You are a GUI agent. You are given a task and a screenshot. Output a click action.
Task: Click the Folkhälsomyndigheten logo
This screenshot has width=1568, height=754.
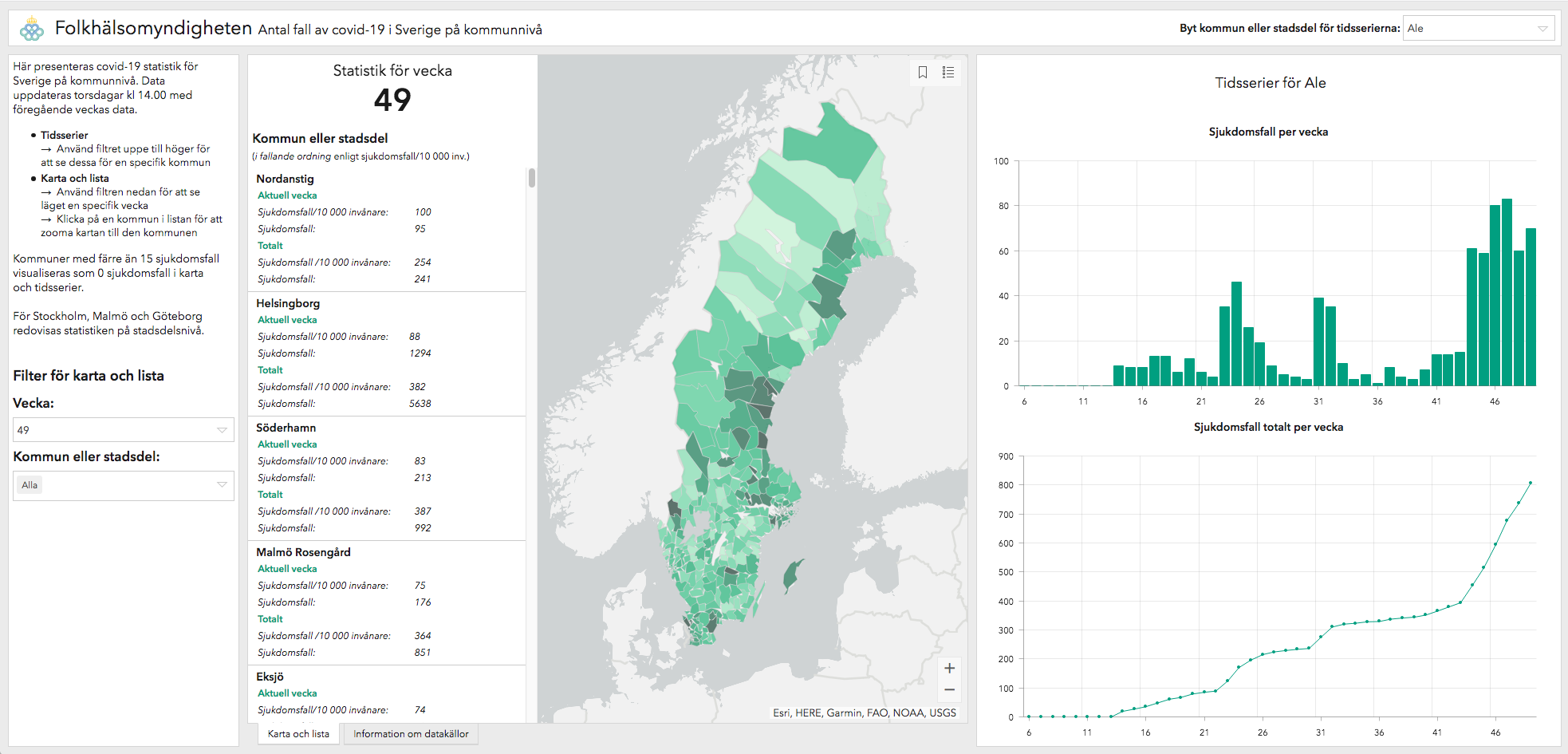click(x=32, y=30)
